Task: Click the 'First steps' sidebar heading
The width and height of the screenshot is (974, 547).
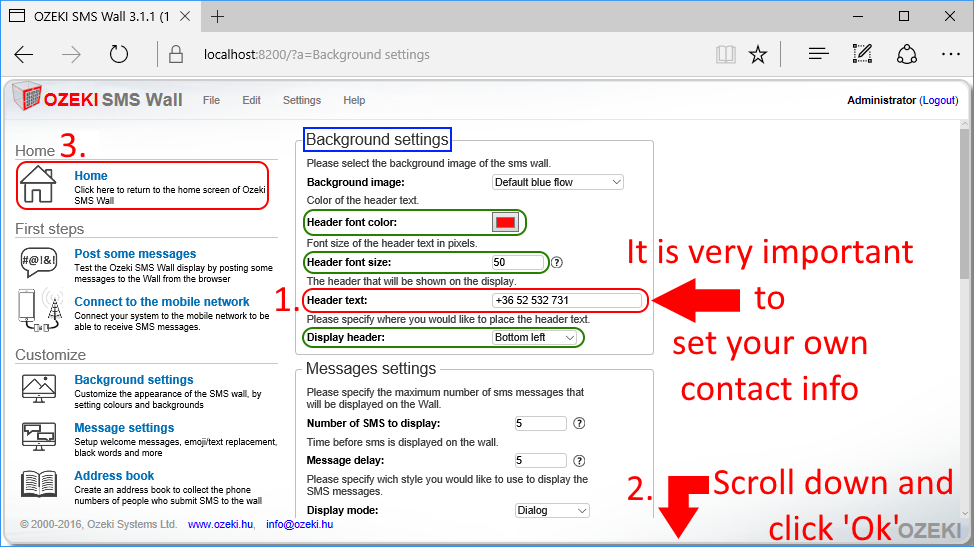Action: pos(49,229)
